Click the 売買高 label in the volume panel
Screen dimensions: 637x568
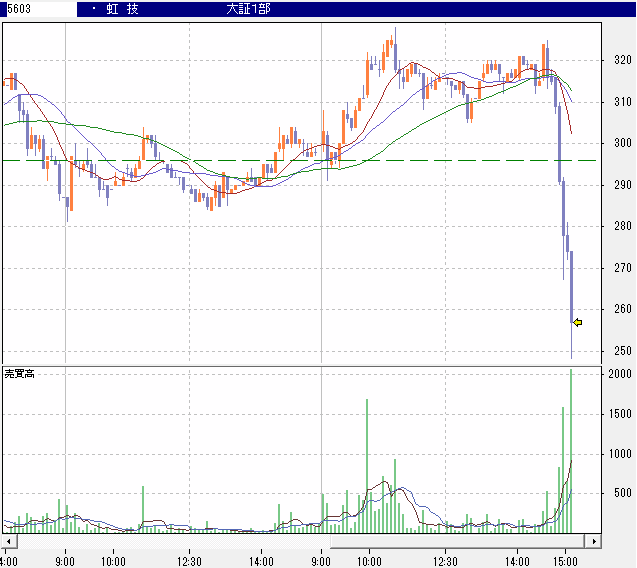coord(19,374)
